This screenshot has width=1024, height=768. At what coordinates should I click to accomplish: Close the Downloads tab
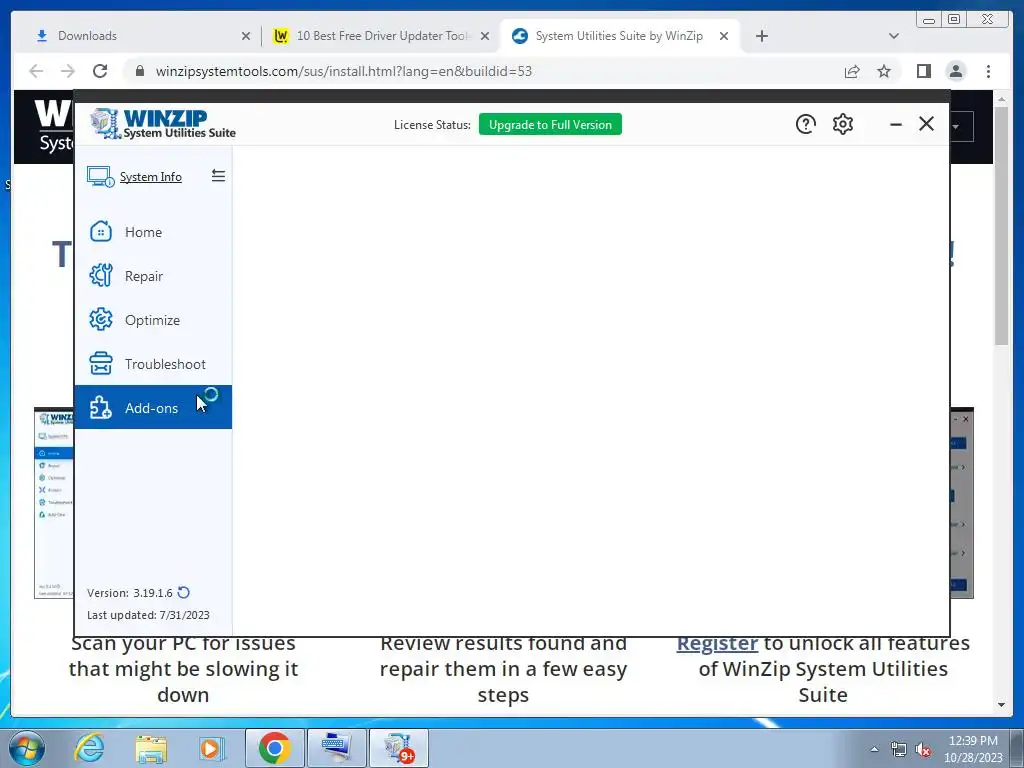point(246,36)
